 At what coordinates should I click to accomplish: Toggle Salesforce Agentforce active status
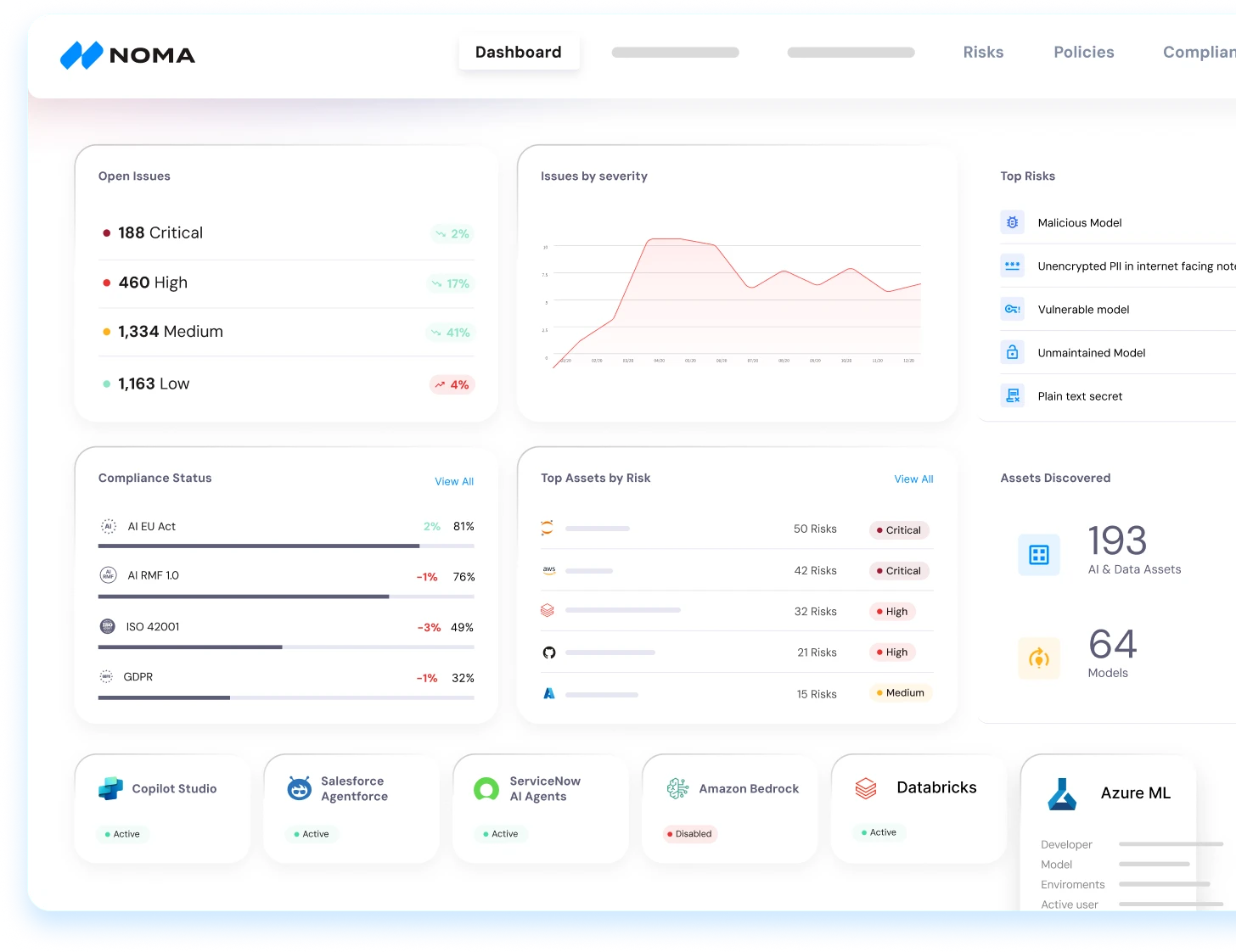[x=312, y=834]
